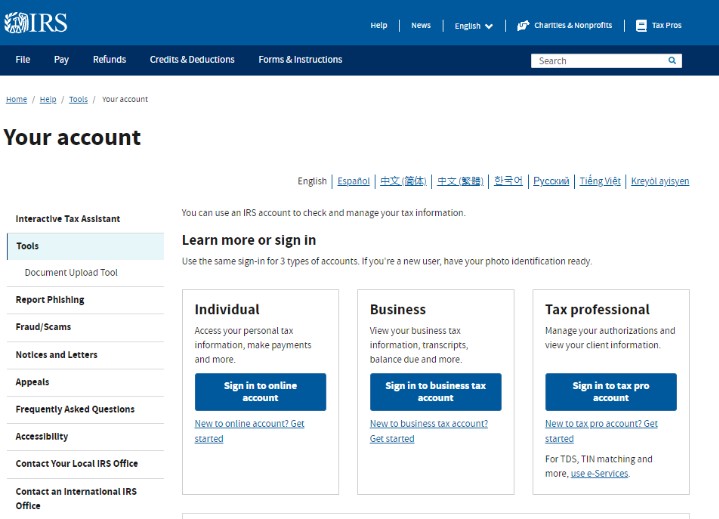Open Interactive Tax Assistant in sidebar
The width and height of the screenshot is (719, 519).
[x=67, y=219]
